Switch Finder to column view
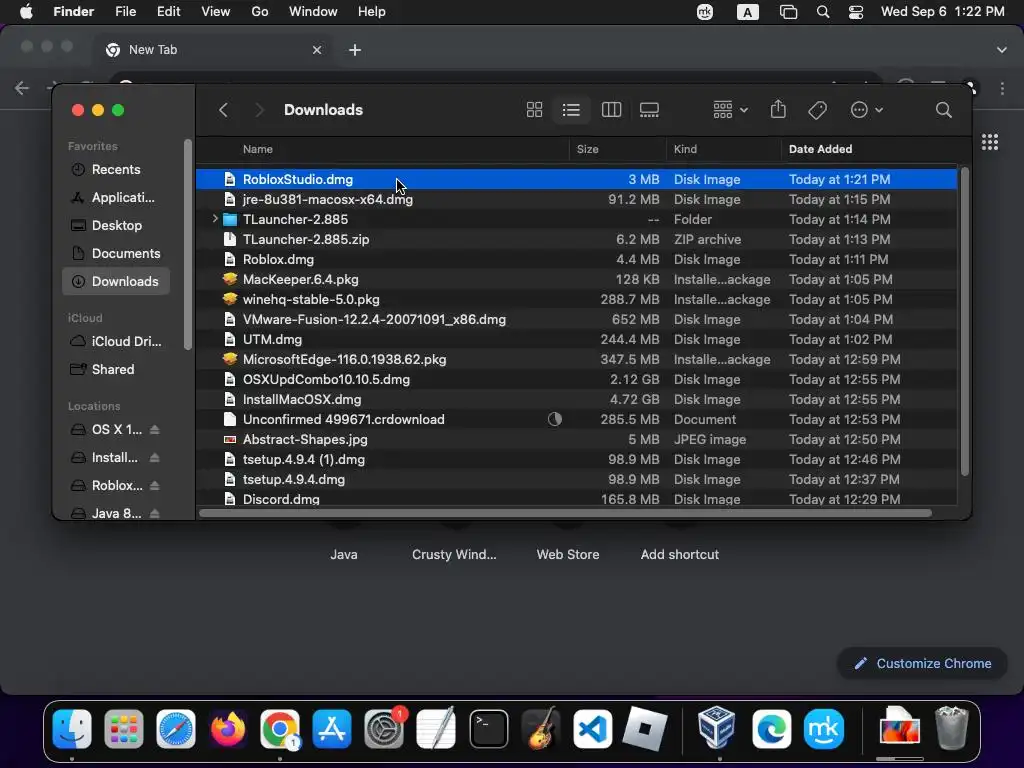 (611, 110)
